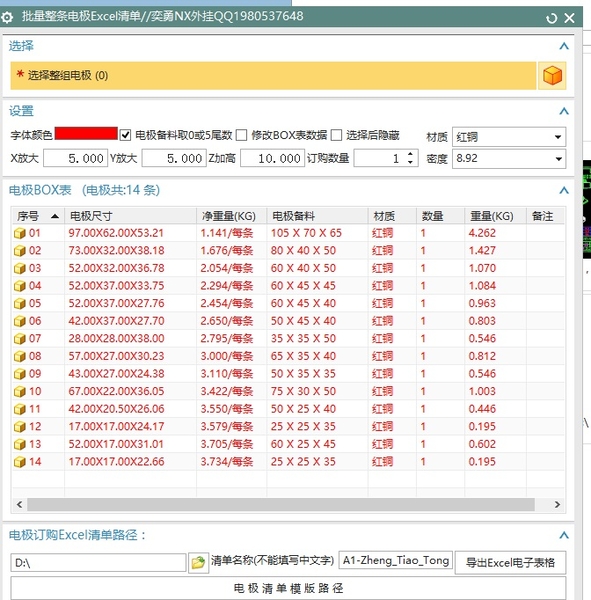The image size is (591, 600).
Task: Open the folder browse icon
Action: [x=198, y=563]
